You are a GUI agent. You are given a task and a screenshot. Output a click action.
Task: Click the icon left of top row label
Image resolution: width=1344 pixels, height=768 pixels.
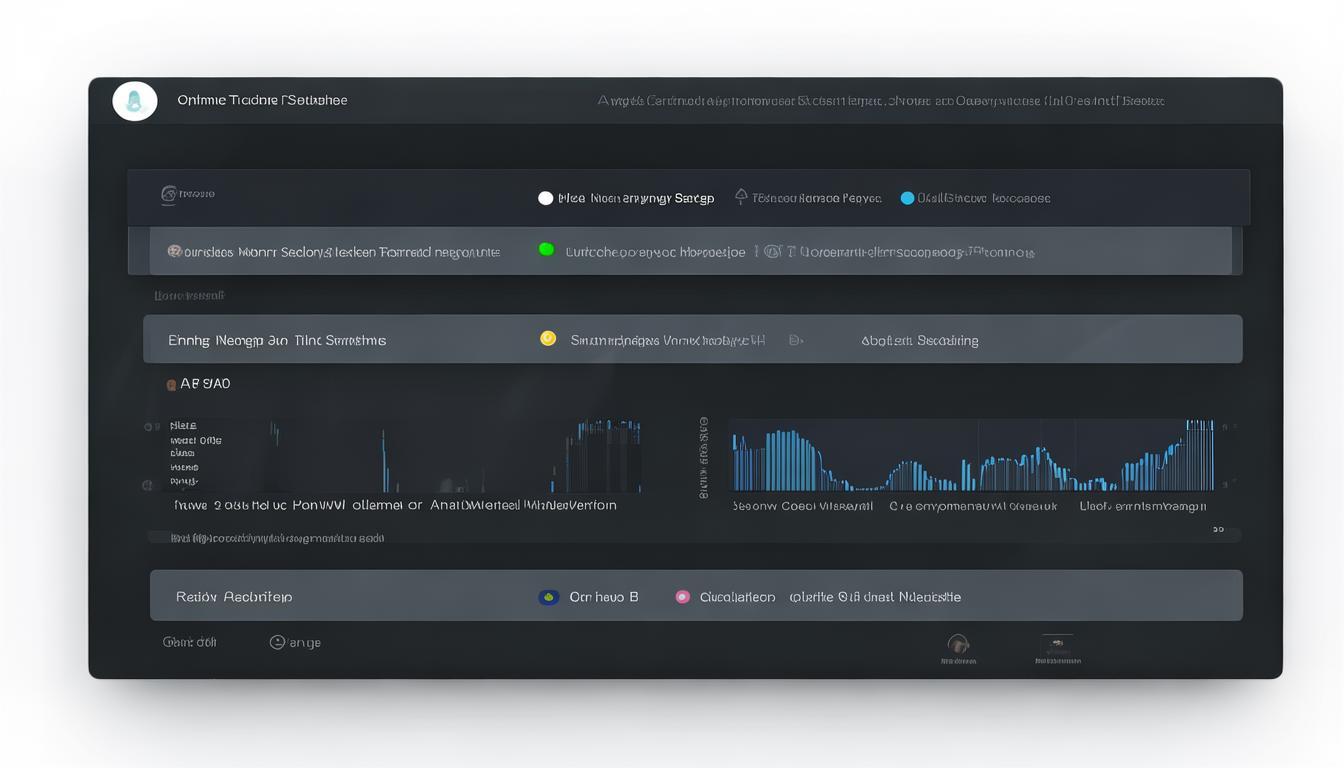pos(169,194)
